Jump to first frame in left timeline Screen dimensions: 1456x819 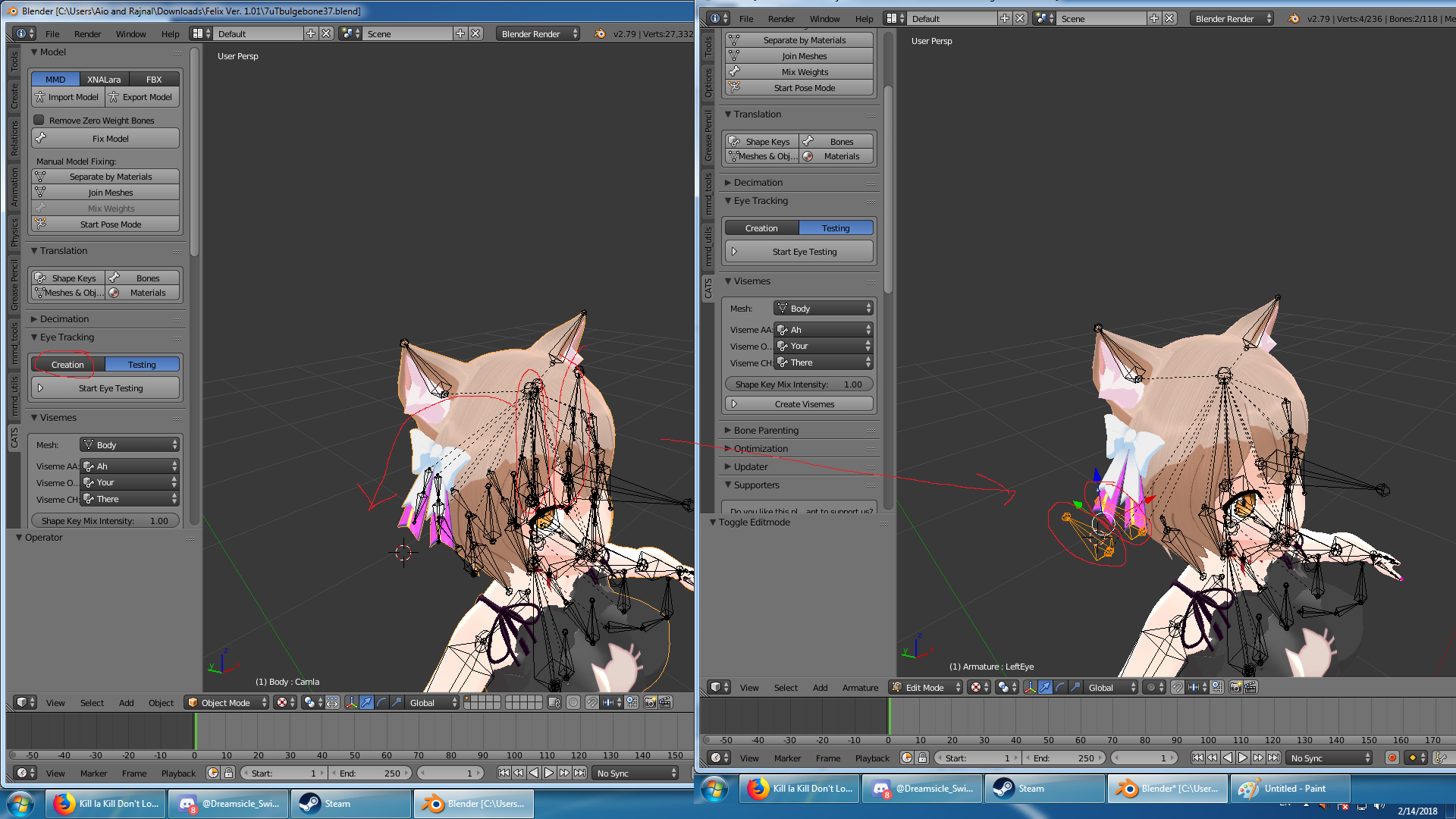504,773
